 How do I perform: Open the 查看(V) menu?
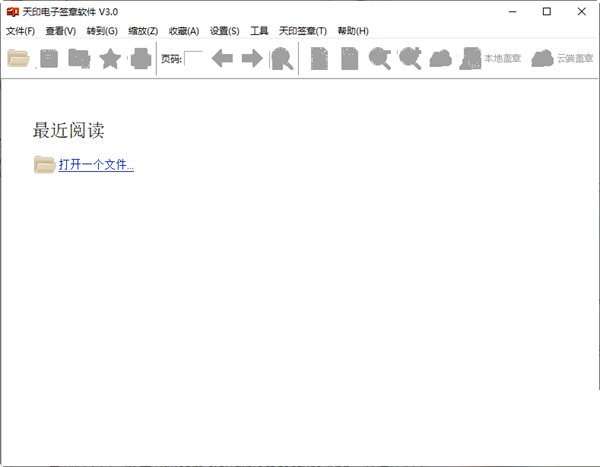[x=60, y=31]
